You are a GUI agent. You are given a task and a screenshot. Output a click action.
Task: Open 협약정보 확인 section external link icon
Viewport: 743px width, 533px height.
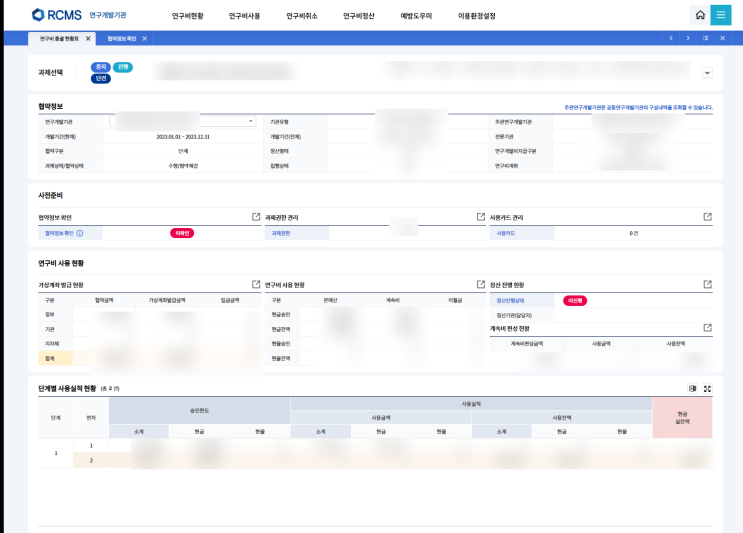pyautogui.click(x=255, y=217)
